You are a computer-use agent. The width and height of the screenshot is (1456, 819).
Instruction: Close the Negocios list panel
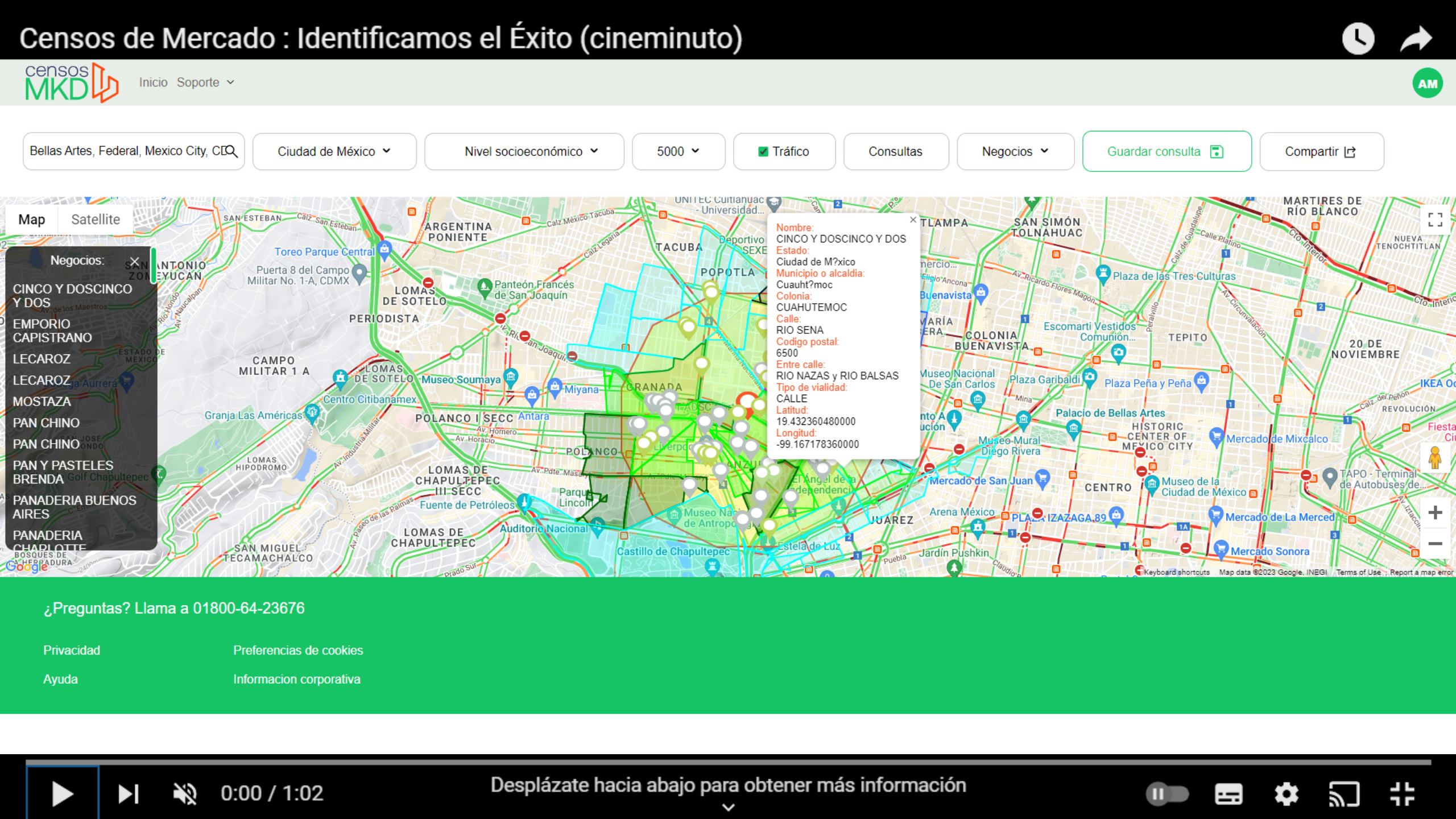(134, 262)
